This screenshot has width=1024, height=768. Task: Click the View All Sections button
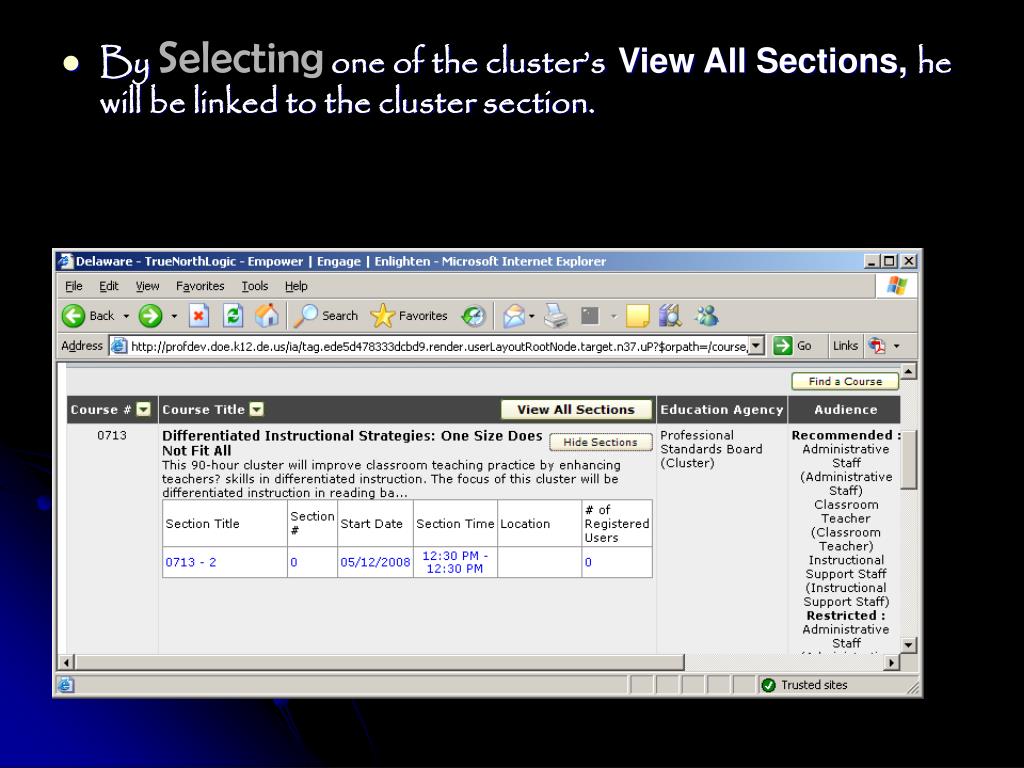pos(576,409)
